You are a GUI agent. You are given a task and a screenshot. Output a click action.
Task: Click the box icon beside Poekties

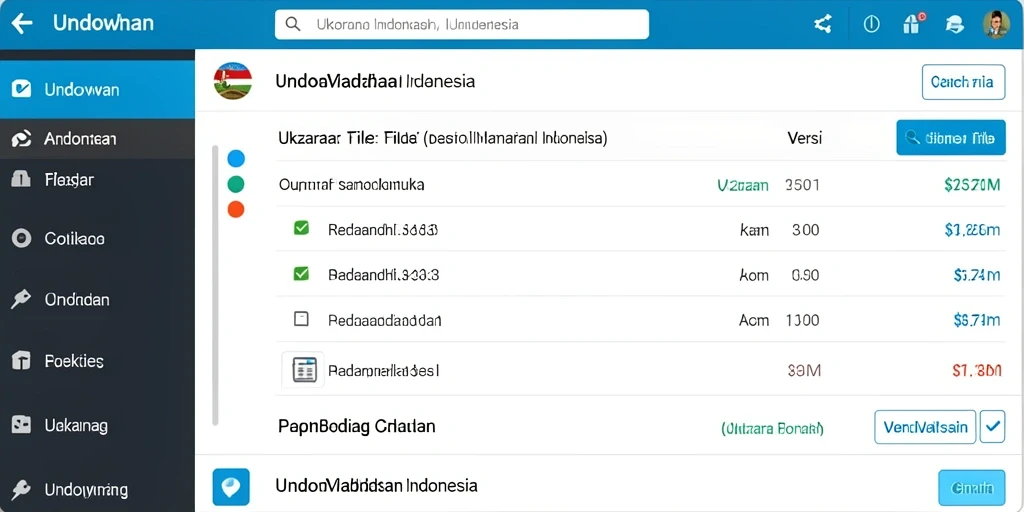tap(22, 360)
